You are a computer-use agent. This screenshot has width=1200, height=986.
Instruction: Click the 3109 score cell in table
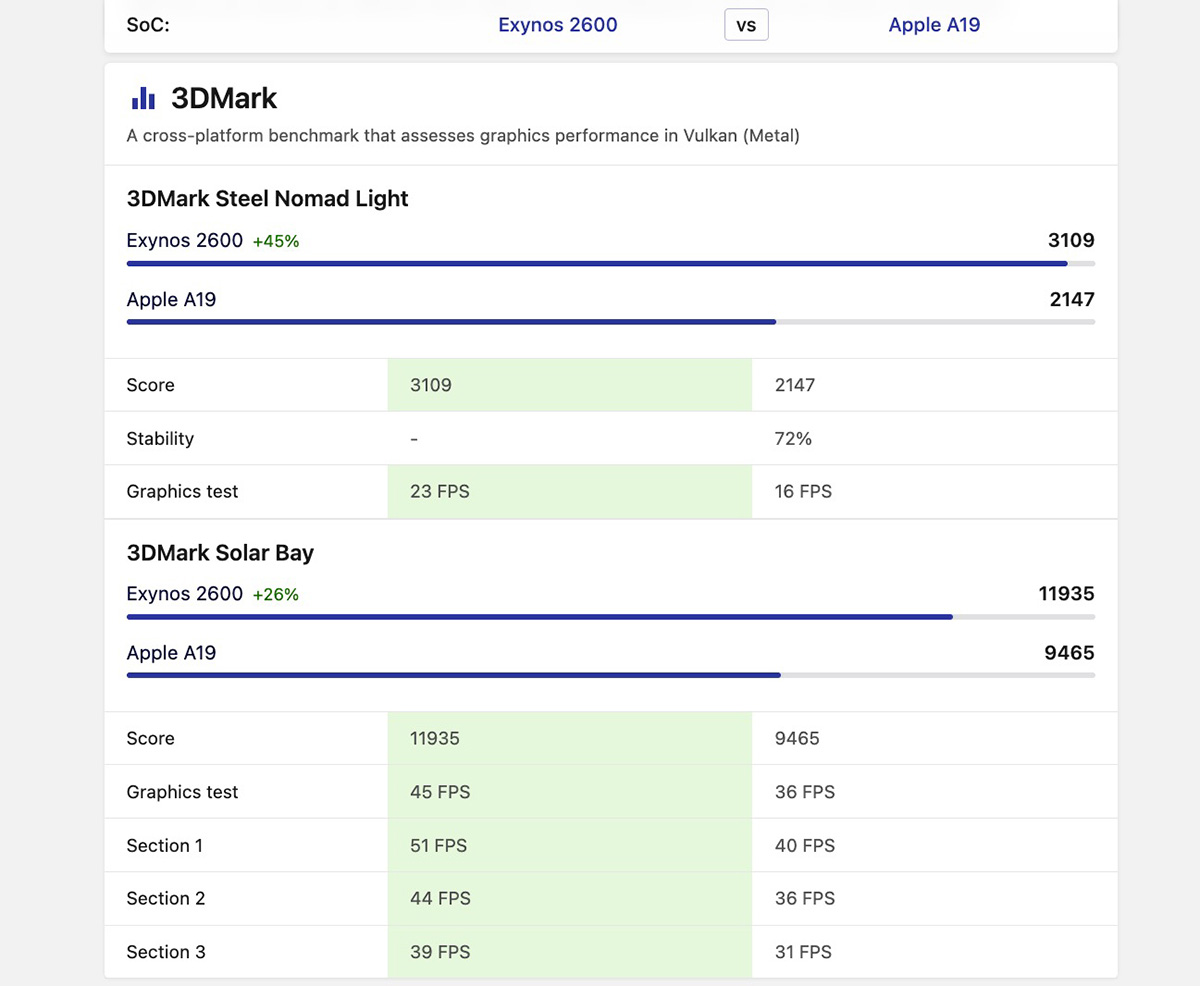(x=570, y=385)
